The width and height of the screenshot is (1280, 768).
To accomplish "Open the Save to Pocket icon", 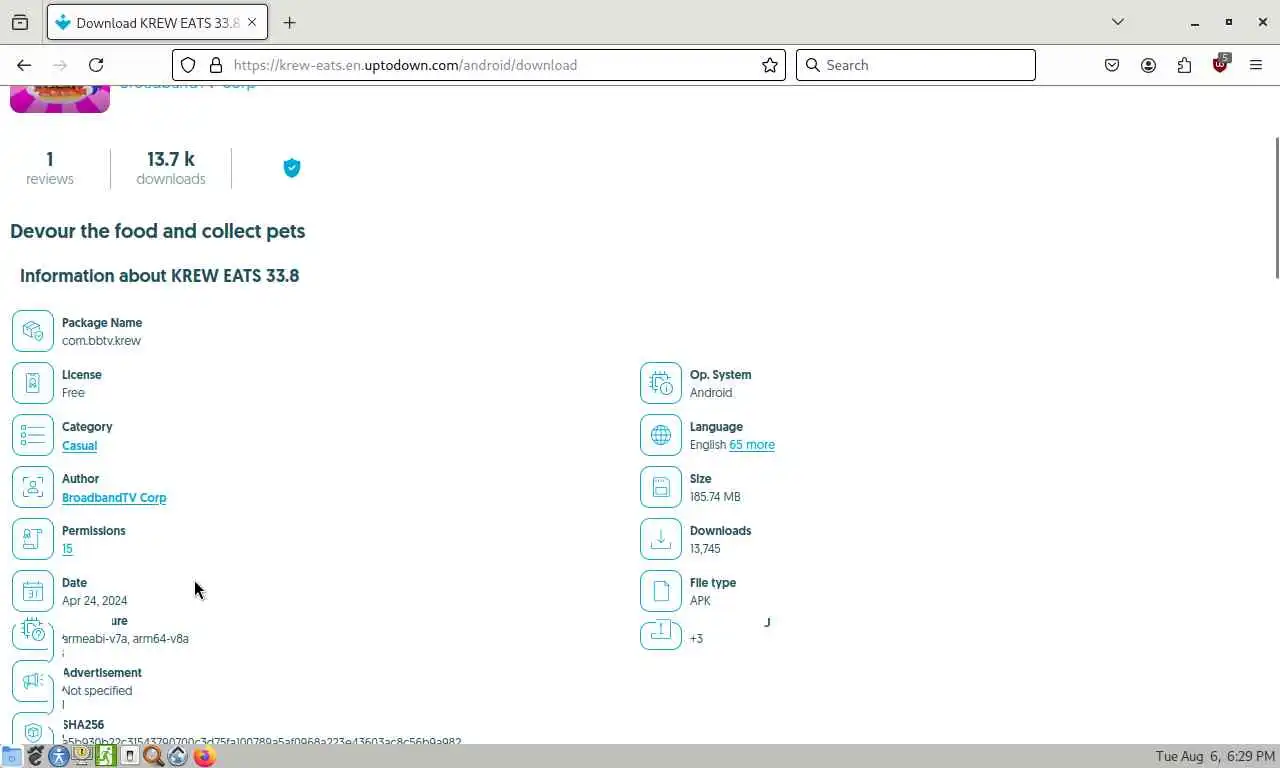I will [x=1112, y=65].
